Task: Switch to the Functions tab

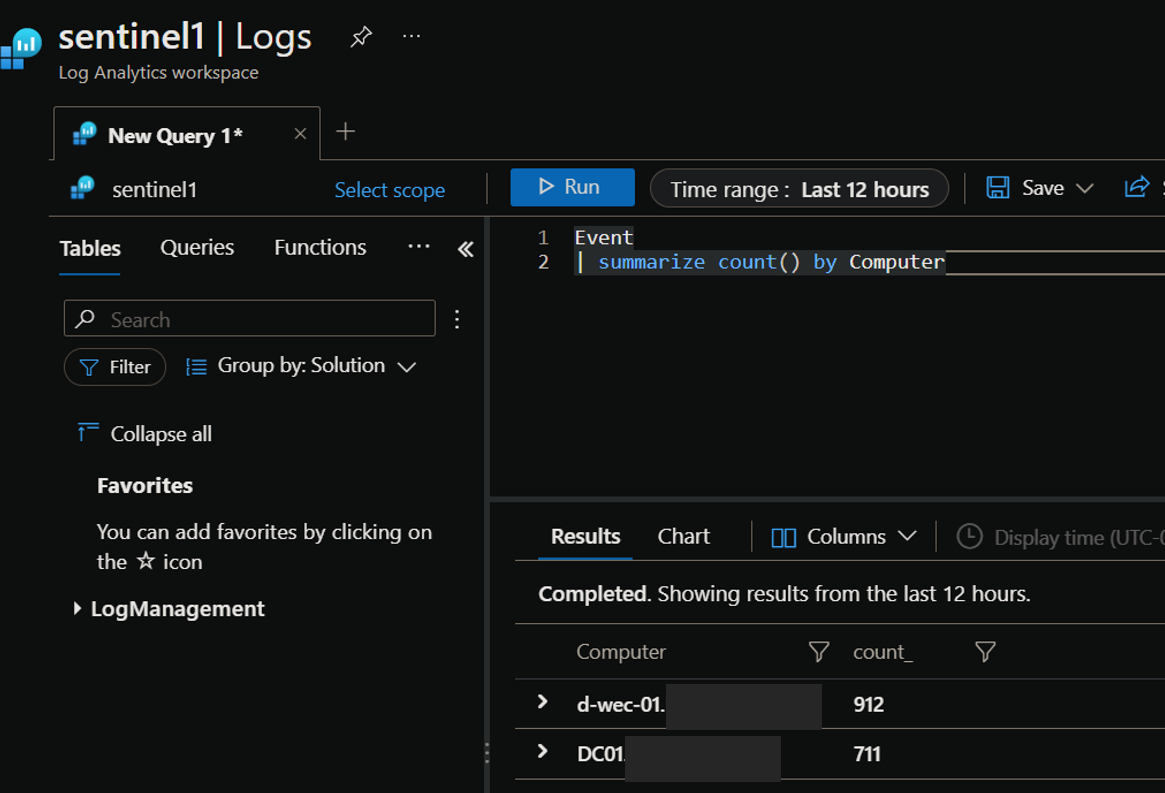Action: coord(320,247)
